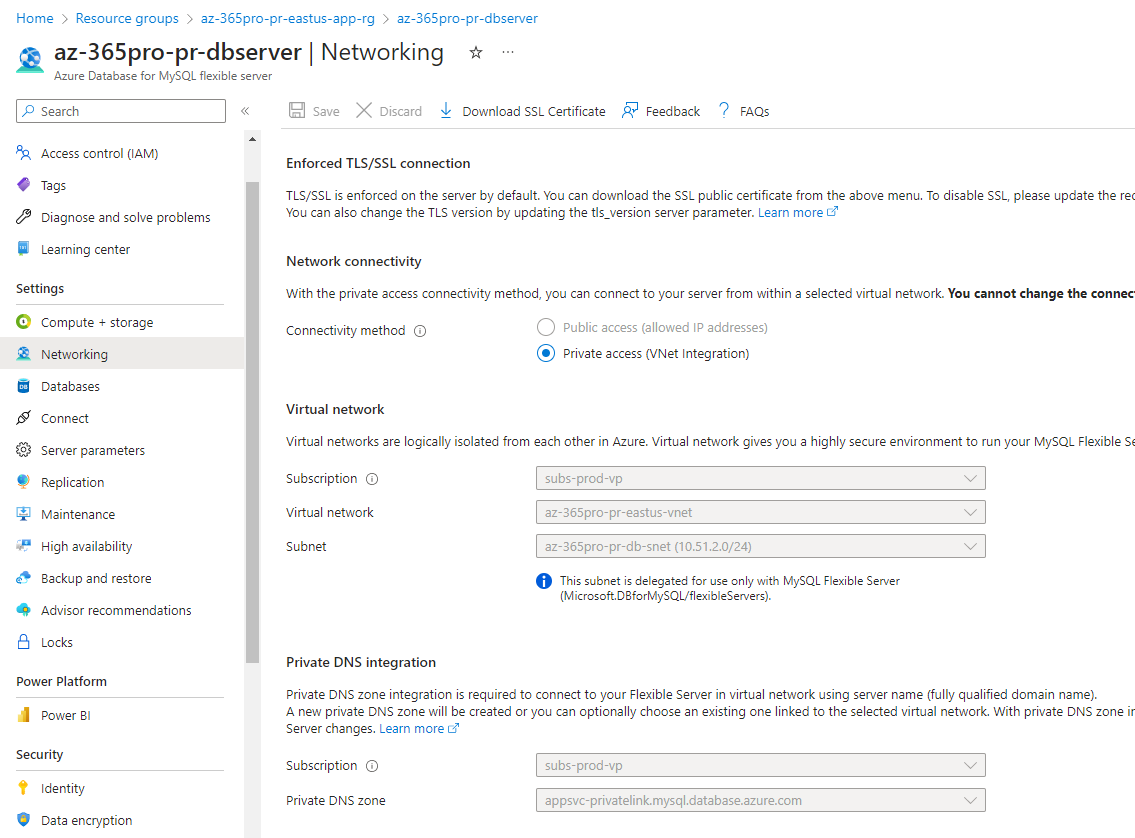The height and width of the screenshot is (838, 1135).
Task: Open Learn more link under TLS/SSL section
Action: click(x=798, y=213)
